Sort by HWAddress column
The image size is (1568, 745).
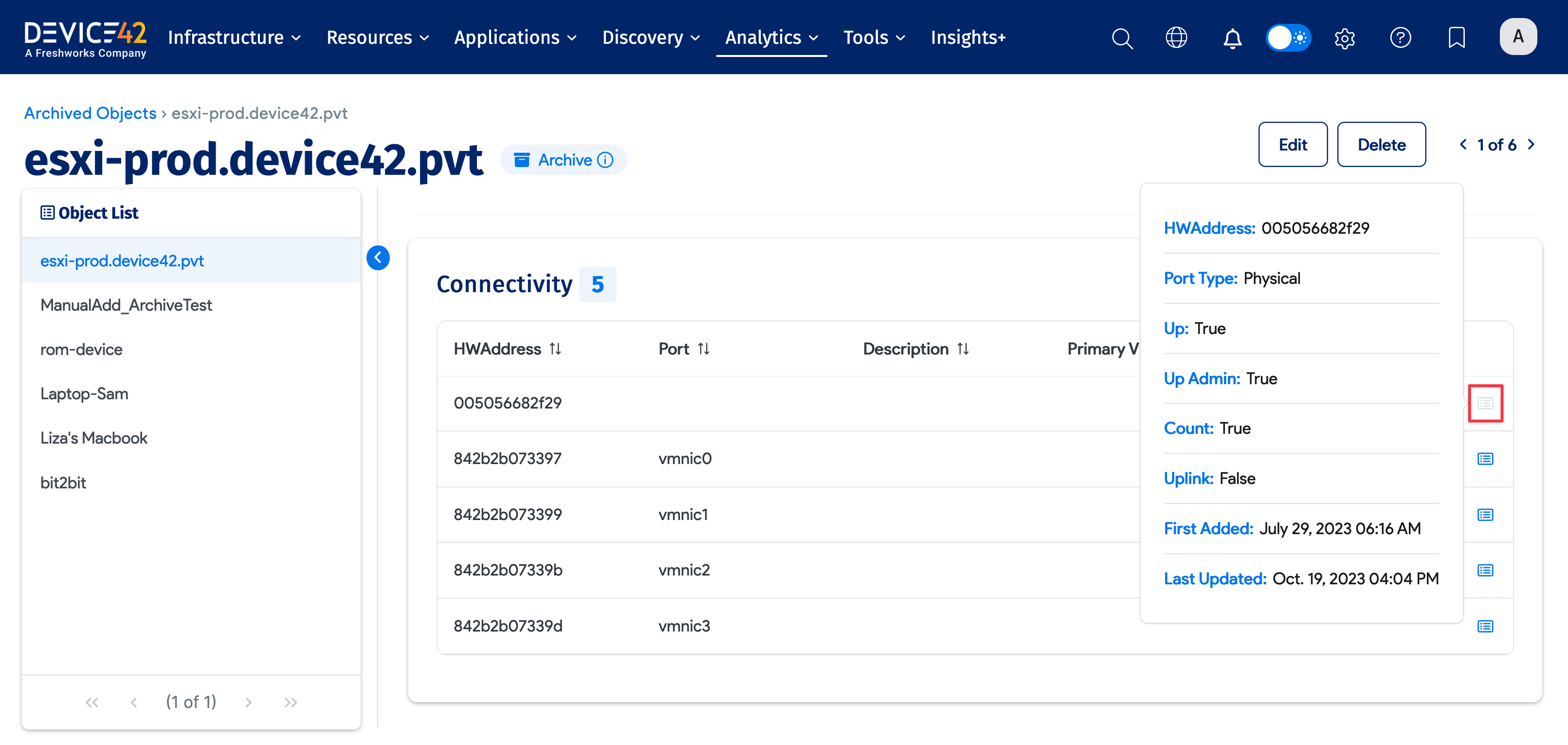coord(555,349)
